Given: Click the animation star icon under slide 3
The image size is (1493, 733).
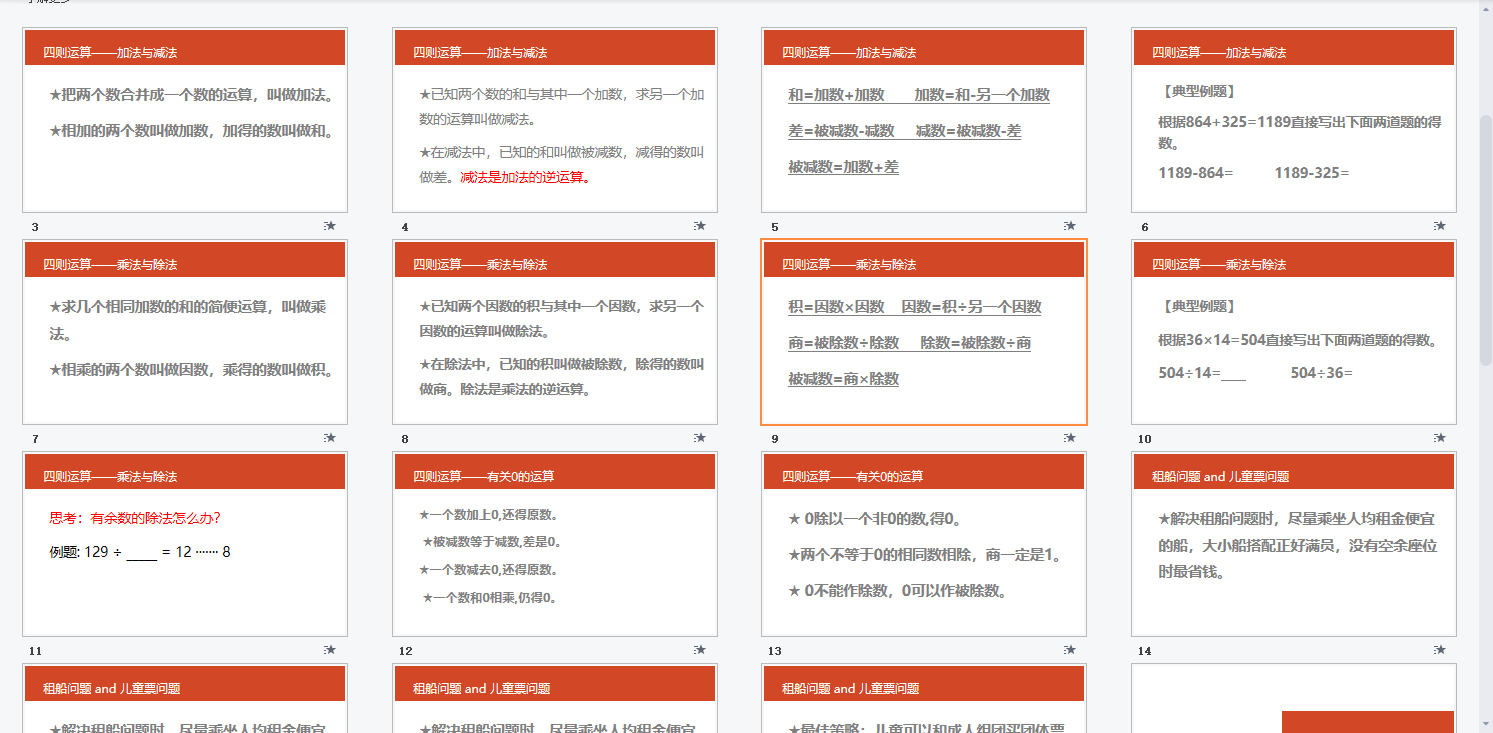Looking at the screenshot, I should tap(330, 226).
